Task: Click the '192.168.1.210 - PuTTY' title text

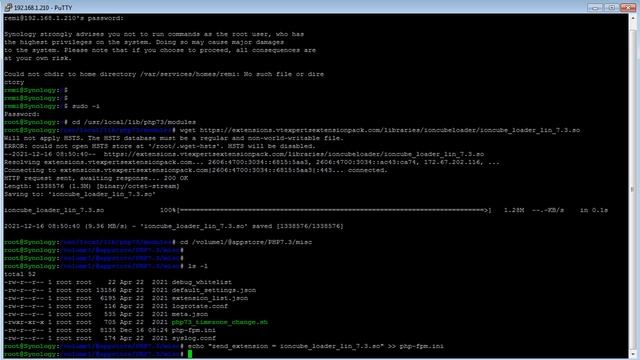Action: pos(43,8)
